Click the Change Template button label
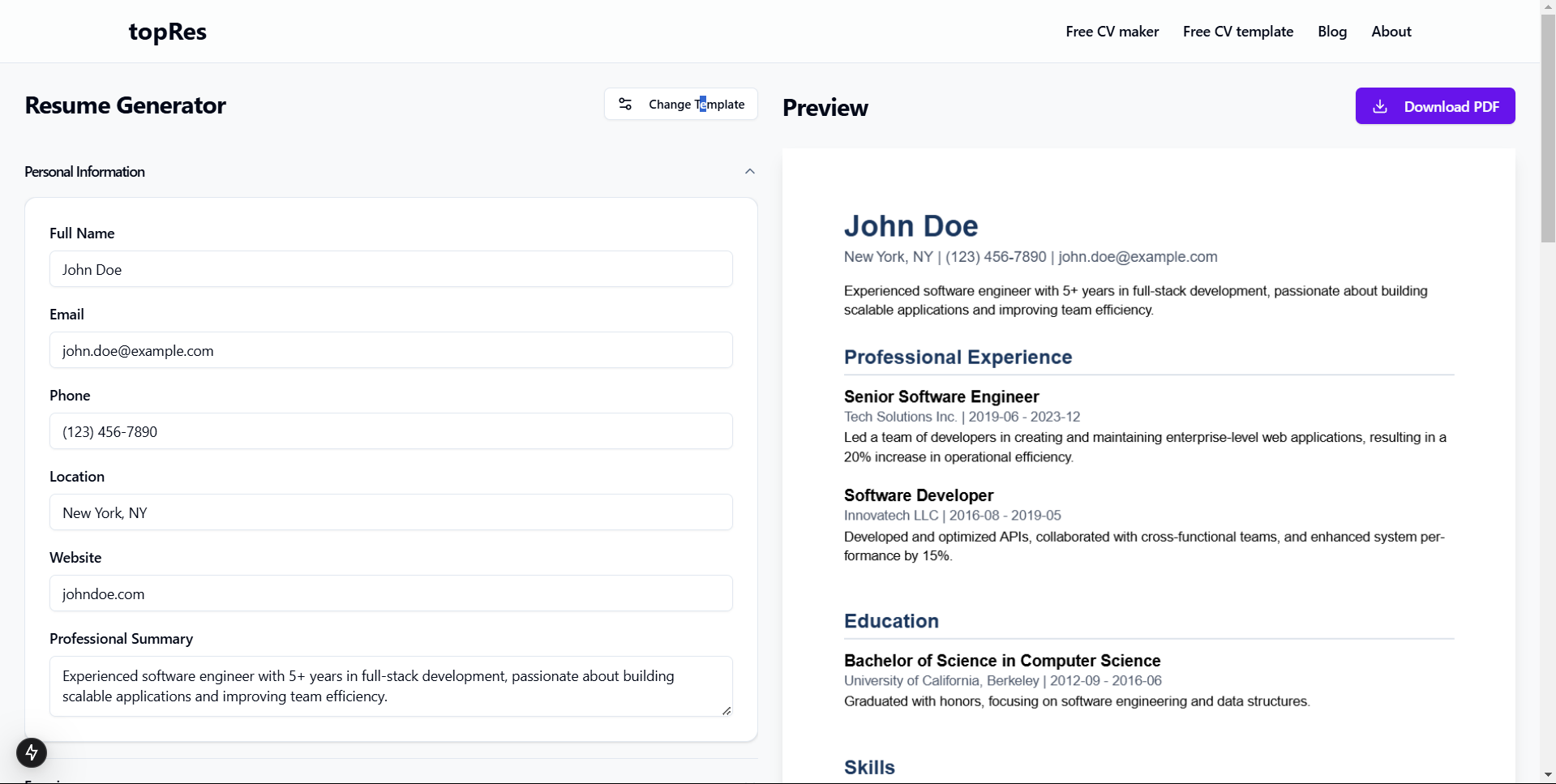The image size is (1556, 784). pos(696,104)
